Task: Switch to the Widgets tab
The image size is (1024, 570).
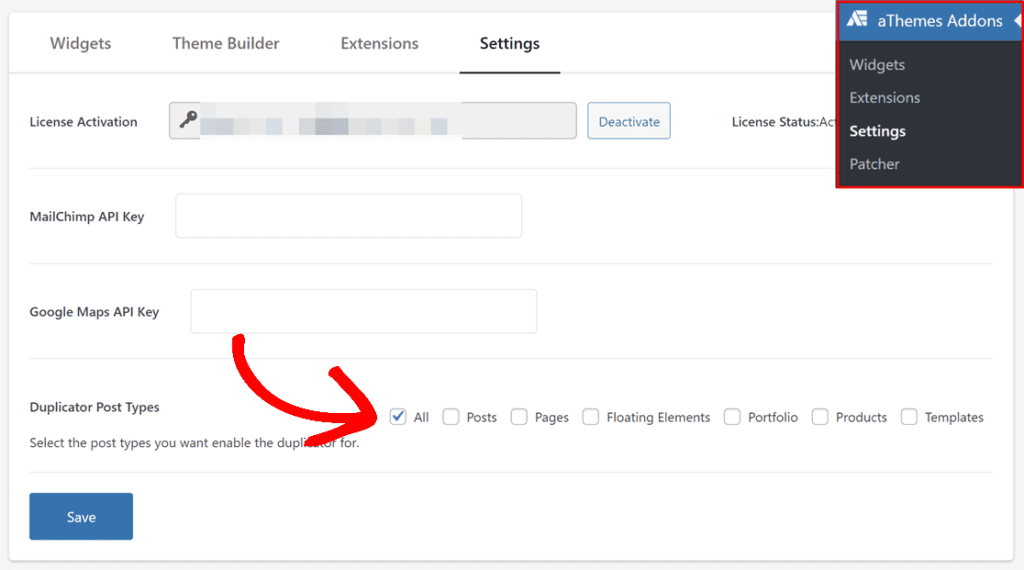Action: click(x=80, y=44)
